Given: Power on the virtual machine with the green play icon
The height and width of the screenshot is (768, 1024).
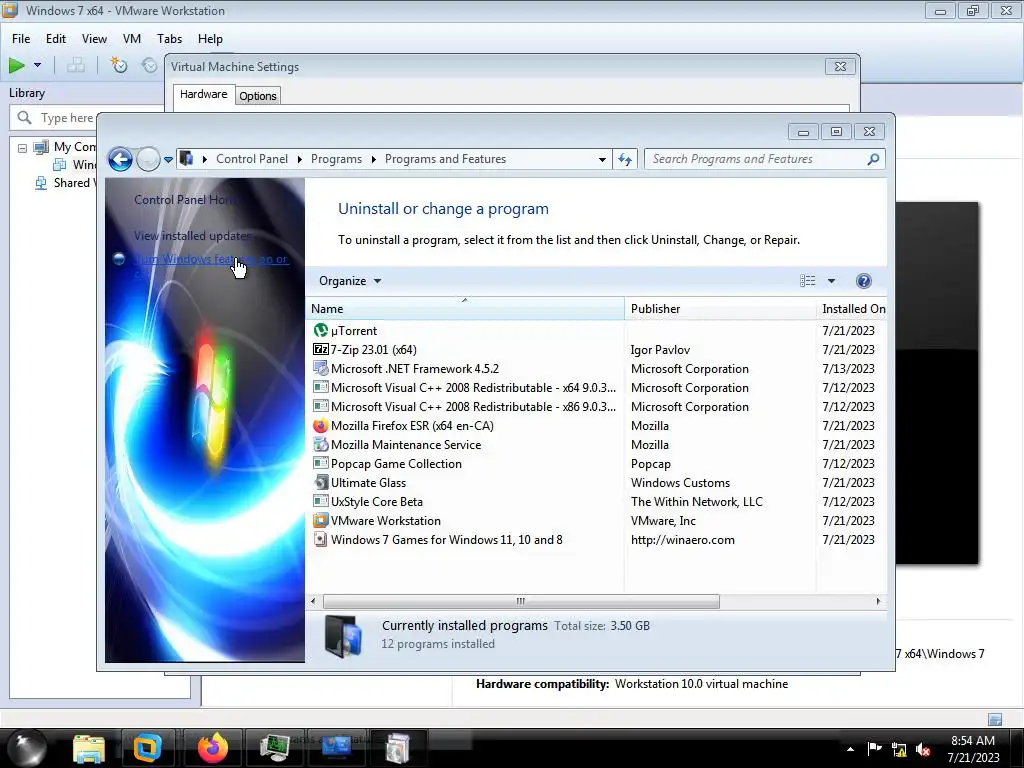Looking at the screenshot, I should (17, 65).
